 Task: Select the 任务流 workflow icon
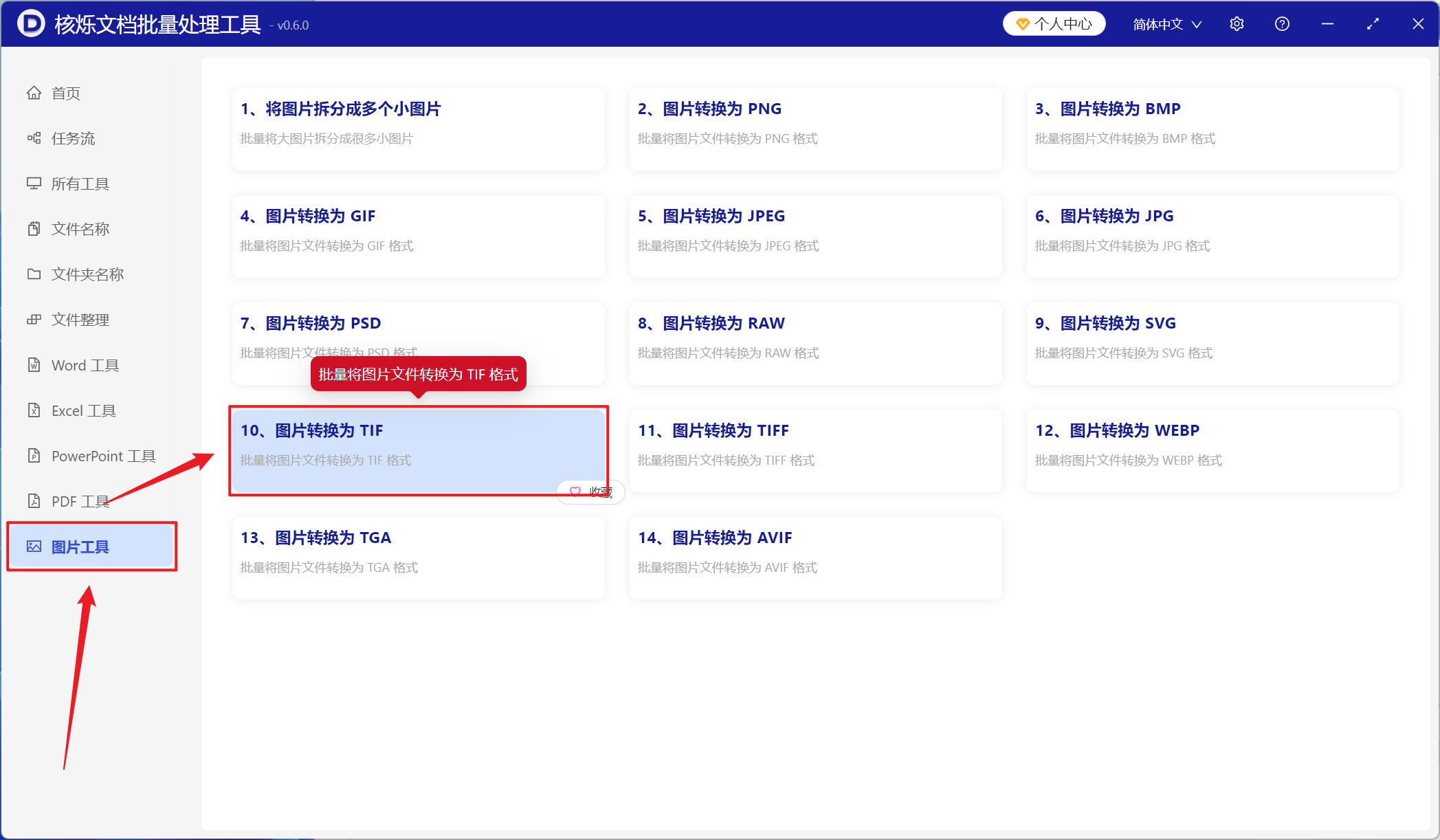click(34, 138)
